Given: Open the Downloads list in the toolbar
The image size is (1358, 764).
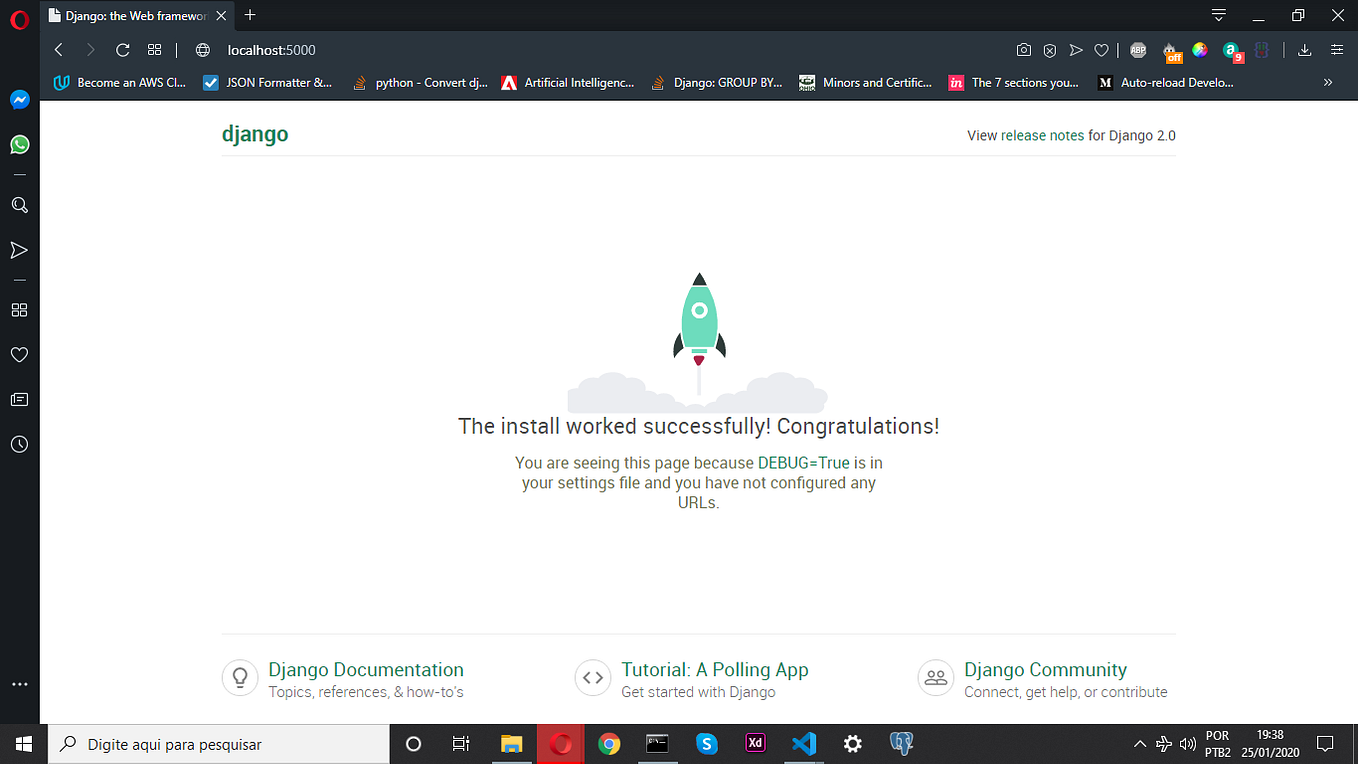Looking at the screenshot, I should coord(1304,49).
